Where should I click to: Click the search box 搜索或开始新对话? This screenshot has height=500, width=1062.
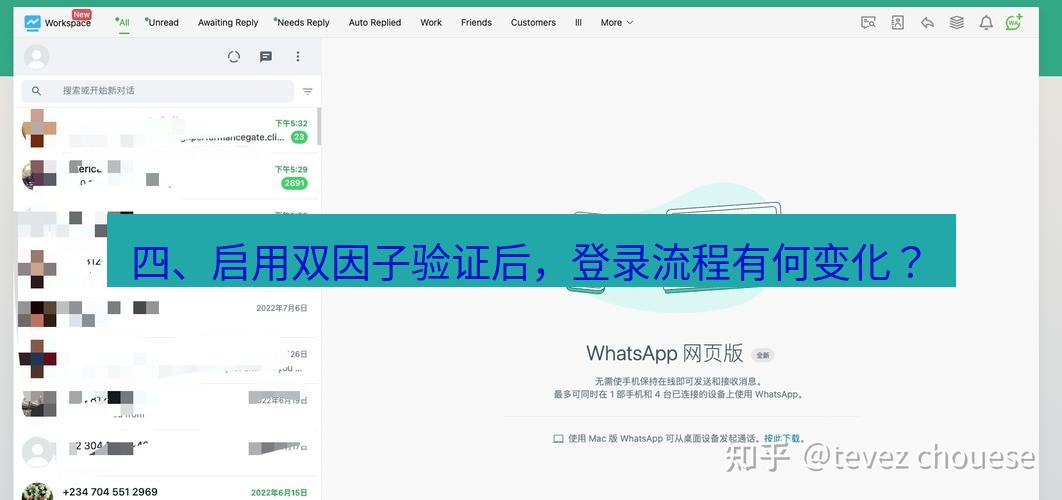click(x=157, y=91)
